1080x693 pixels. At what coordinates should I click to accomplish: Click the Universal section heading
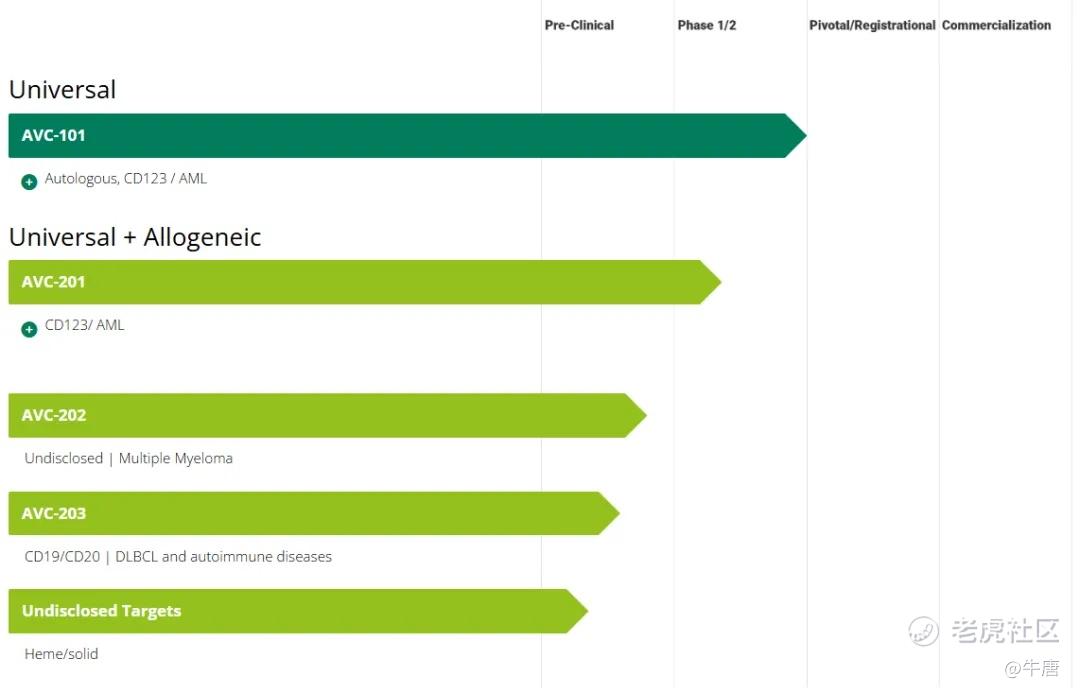(62, 90)
